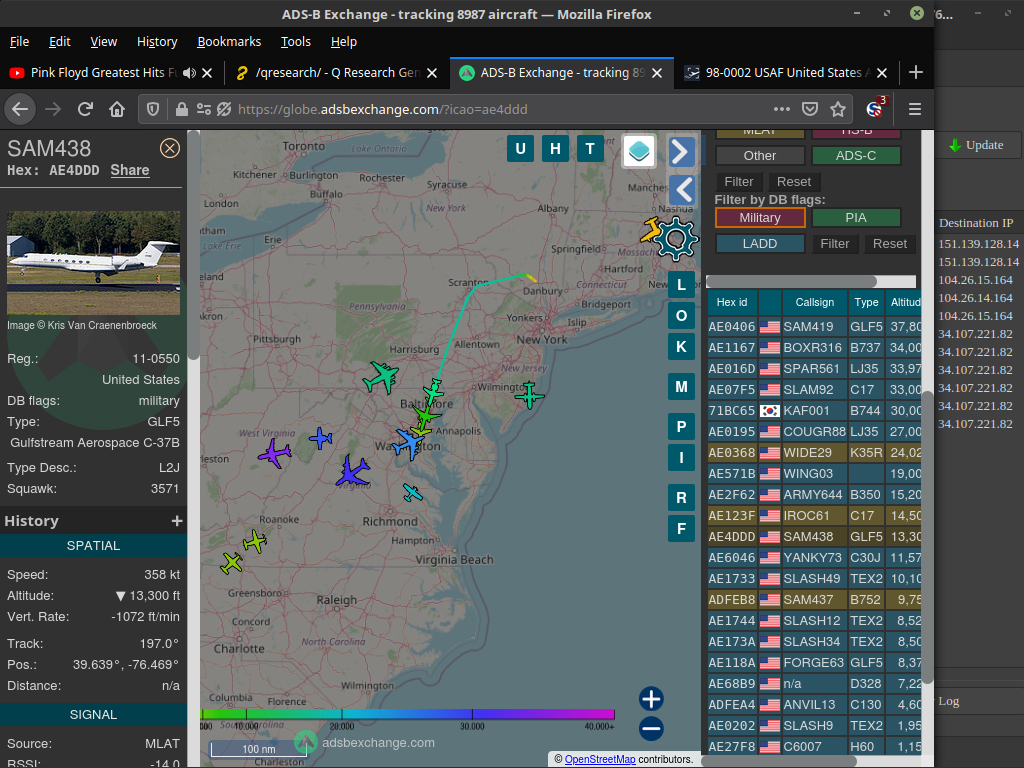Sort table by Callsign column

pos(814,302)
